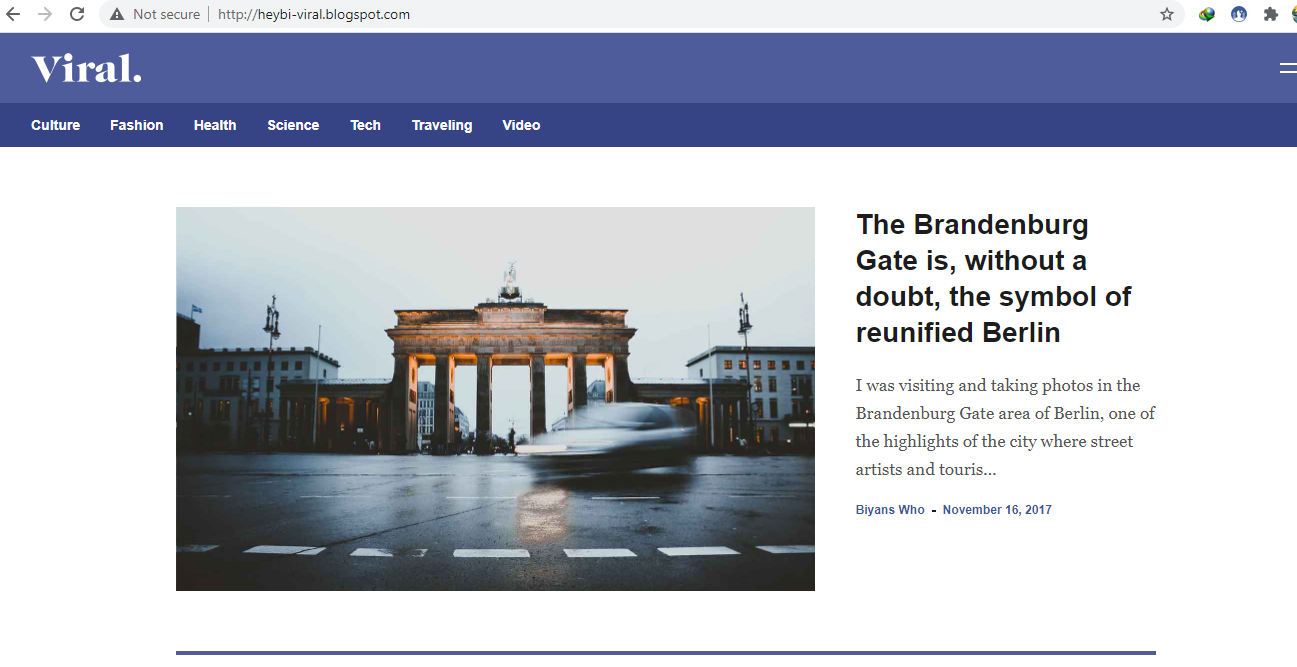This screenshot has width=1297, height=667.
Task: Open the Tech category
Action: pyautogui.click(x=366, y=125)
